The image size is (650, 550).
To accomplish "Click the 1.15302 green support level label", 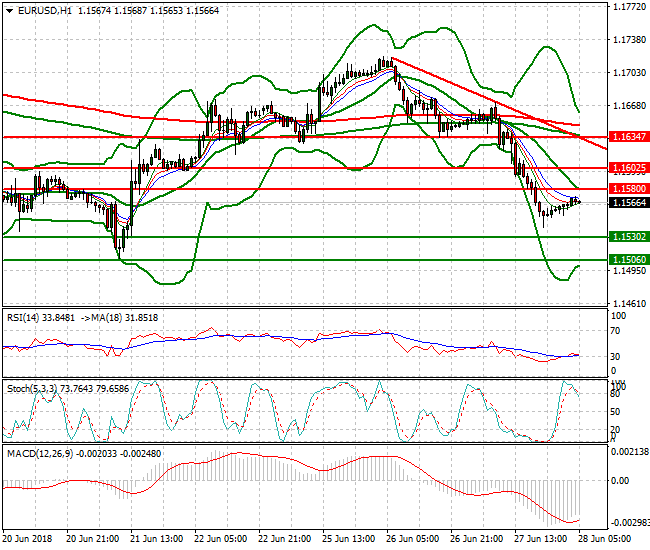I will coord(629,237).
